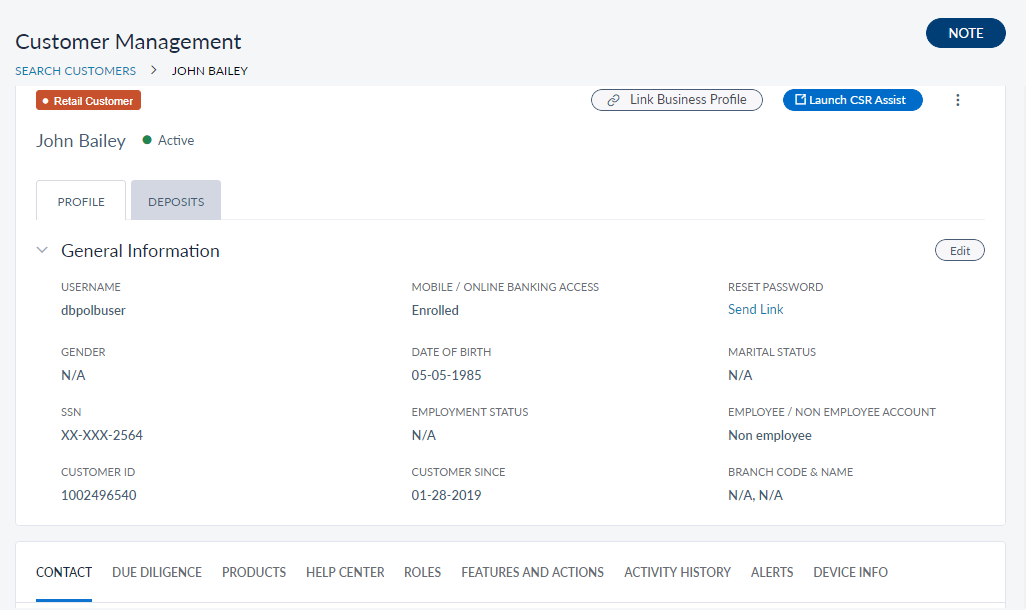Viewport: 1026px width, 610px height.
Task: Switch to the Deposits tab
Action: [x=176, y=201]
